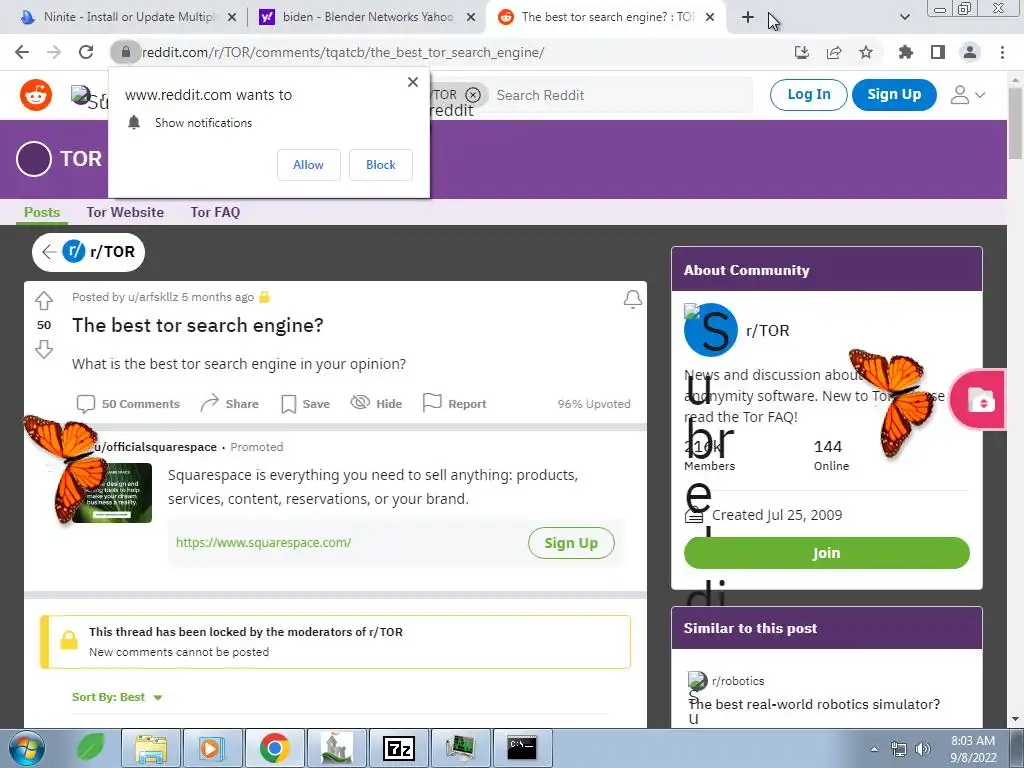Open Chrome from the taskbar
The width and height of the screenshot is (1024, 768).
click(274, 748)
